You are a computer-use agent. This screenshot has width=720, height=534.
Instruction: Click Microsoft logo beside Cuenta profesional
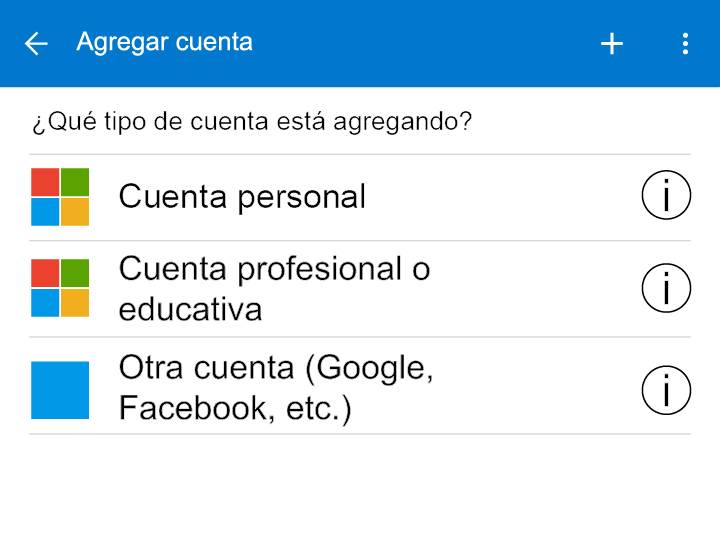click(60, 288)
